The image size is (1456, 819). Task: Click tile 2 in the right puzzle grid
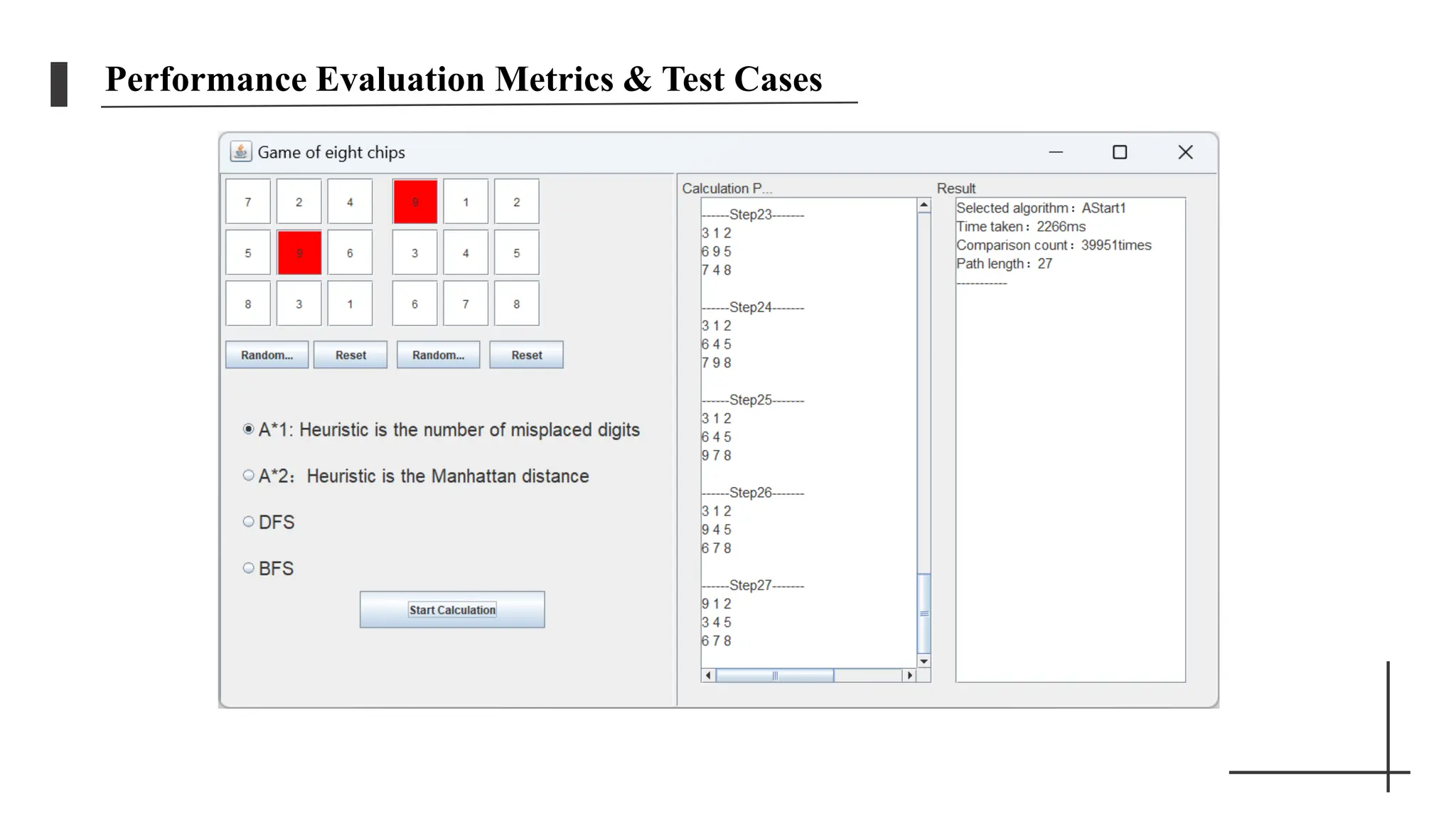tap(517, 202)
